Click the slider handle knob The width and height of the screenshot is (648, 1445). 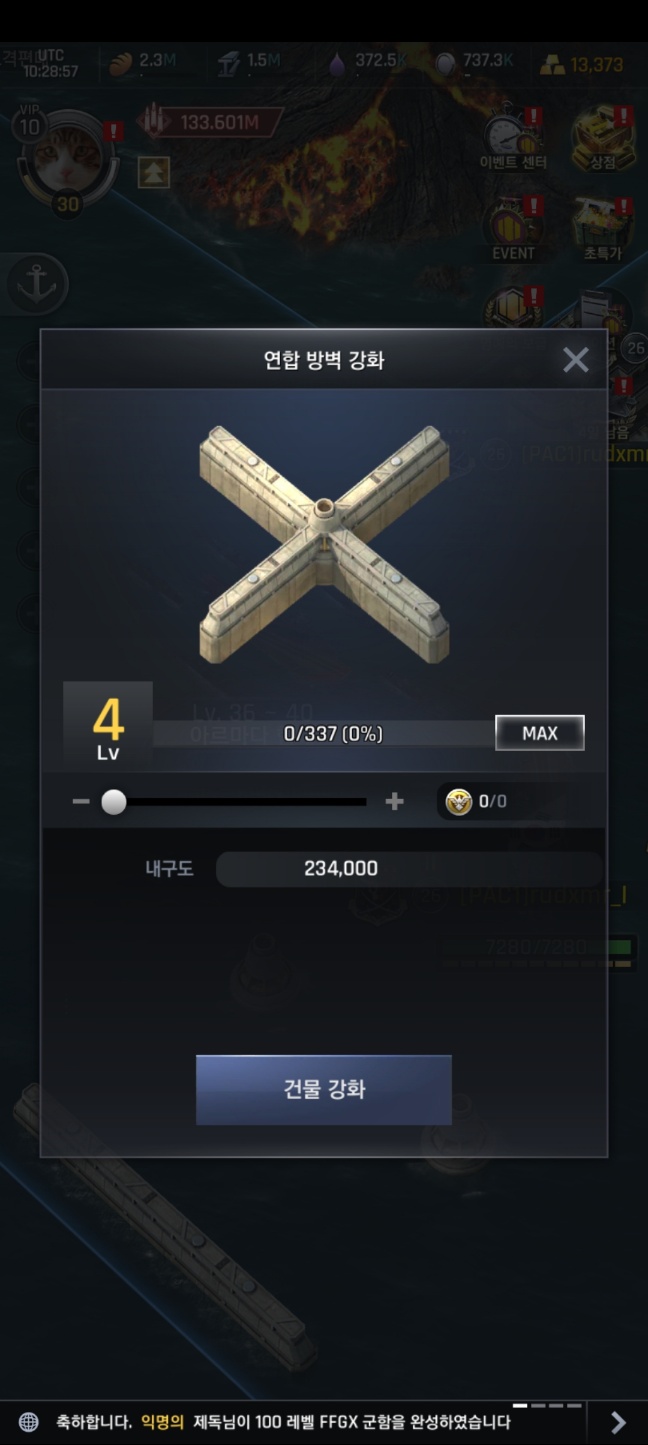114,802
